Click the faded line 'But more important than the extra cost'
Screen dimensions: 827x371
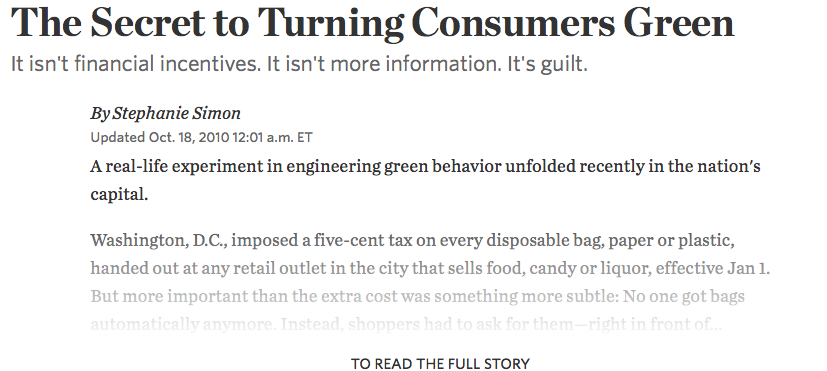tap(417, 296)
